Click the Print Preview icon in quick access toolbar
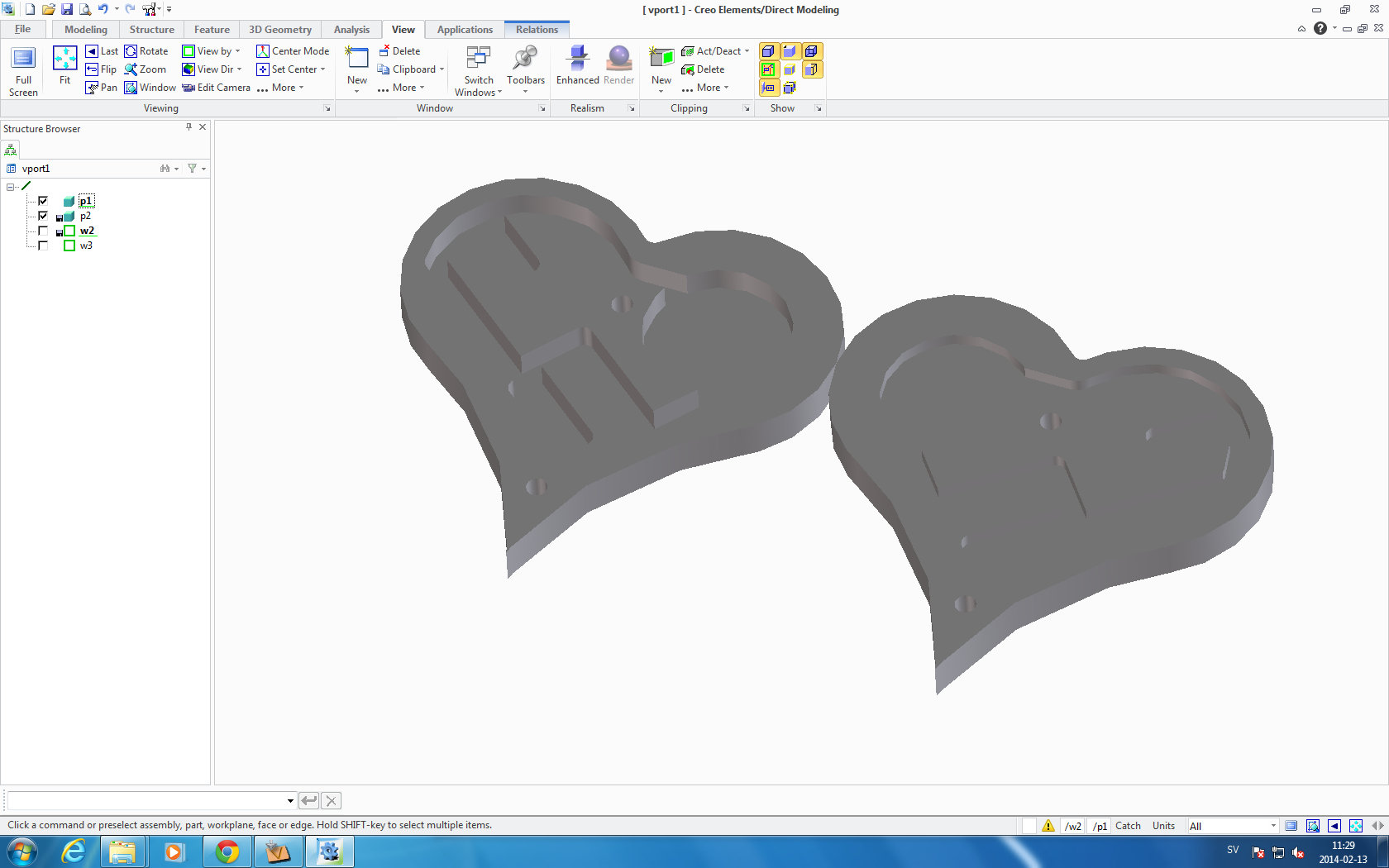The height and width of the screenshot is (868, 1389). click(x=84, y=9)
